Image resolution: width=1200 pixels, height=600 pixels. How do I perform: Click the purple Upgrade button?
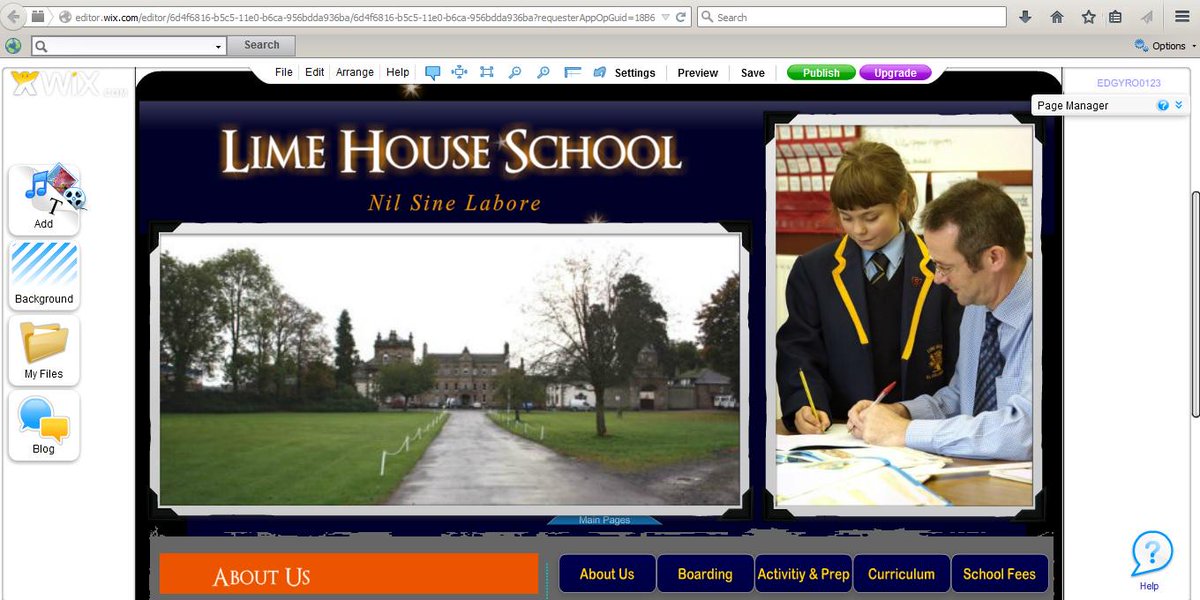click(895, 73)
